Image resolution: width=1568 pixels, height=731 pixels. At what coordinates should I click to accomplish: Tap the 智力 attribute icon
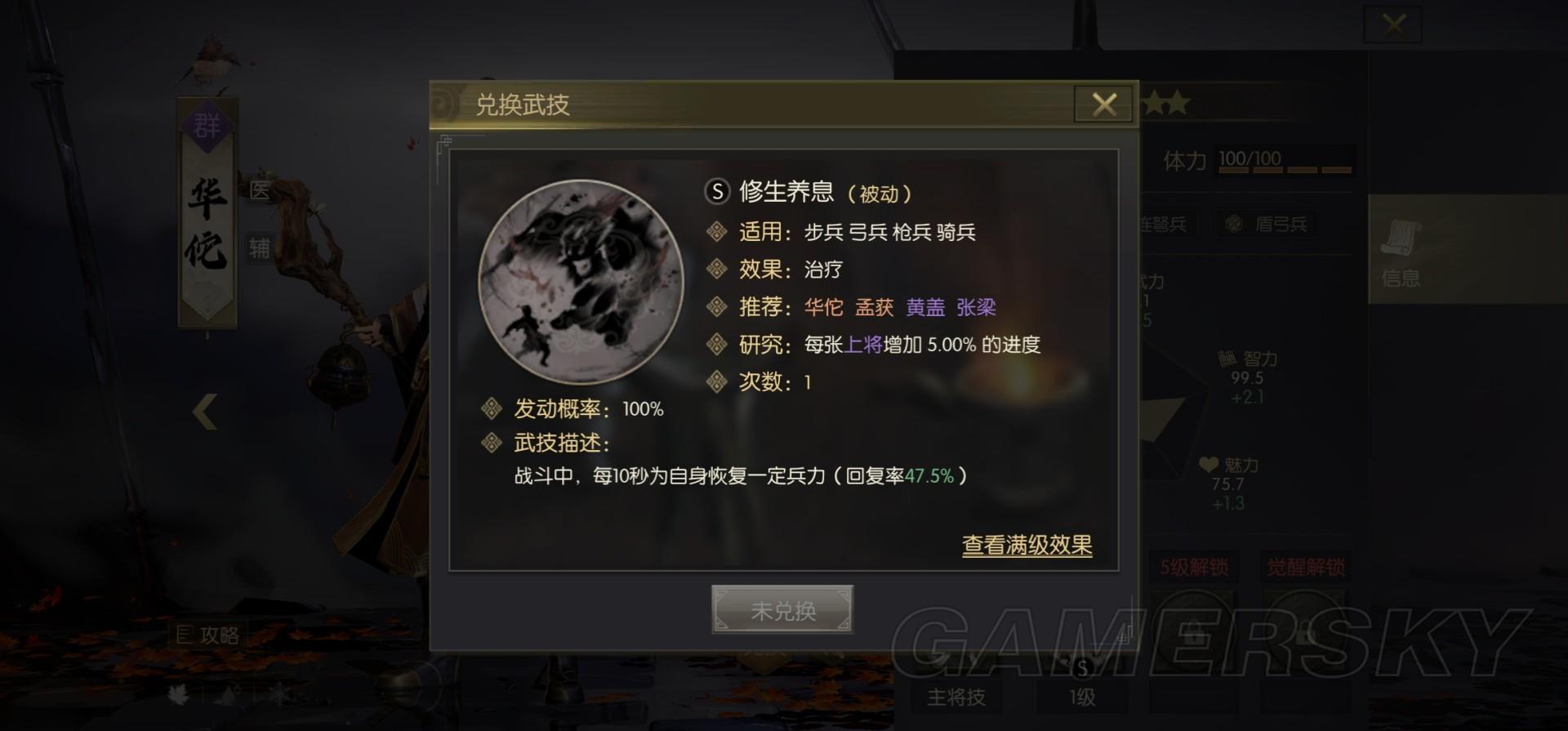tap(1227, 359)
